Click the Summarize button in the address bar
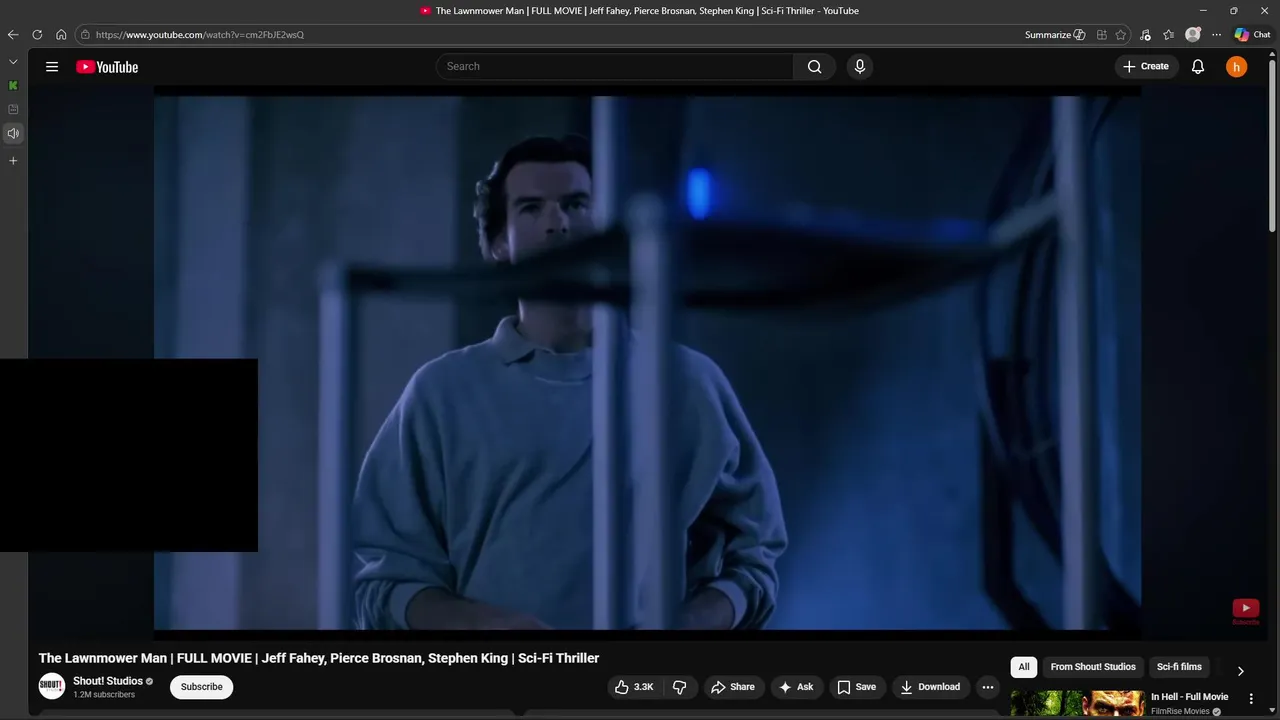The width and height of the screenshot is (1280, 720). coord(1055,34)
